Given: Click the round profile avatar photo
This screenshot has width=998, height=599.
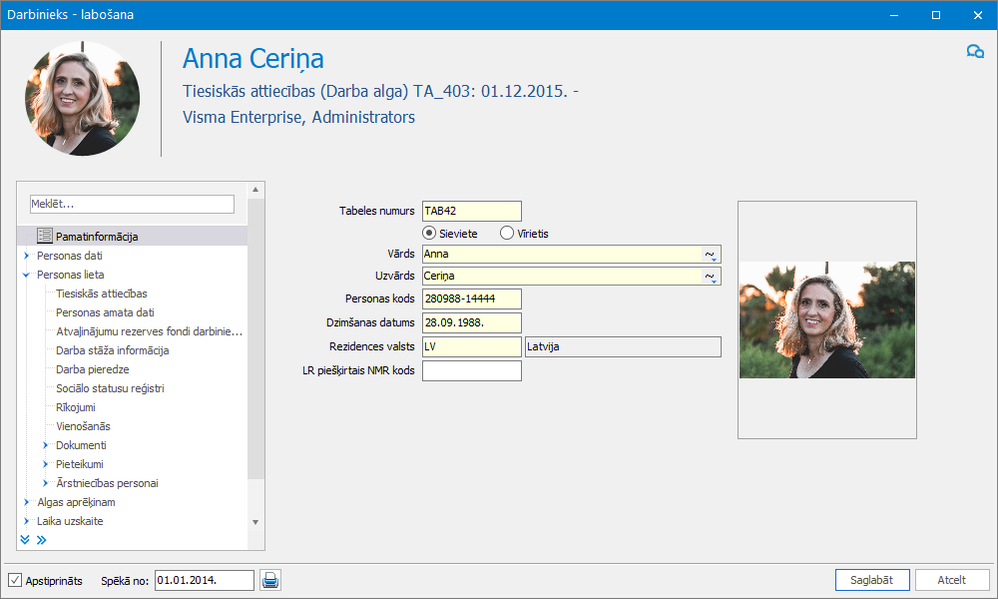Looking at the screenshot, I should [x=82, y=99].
